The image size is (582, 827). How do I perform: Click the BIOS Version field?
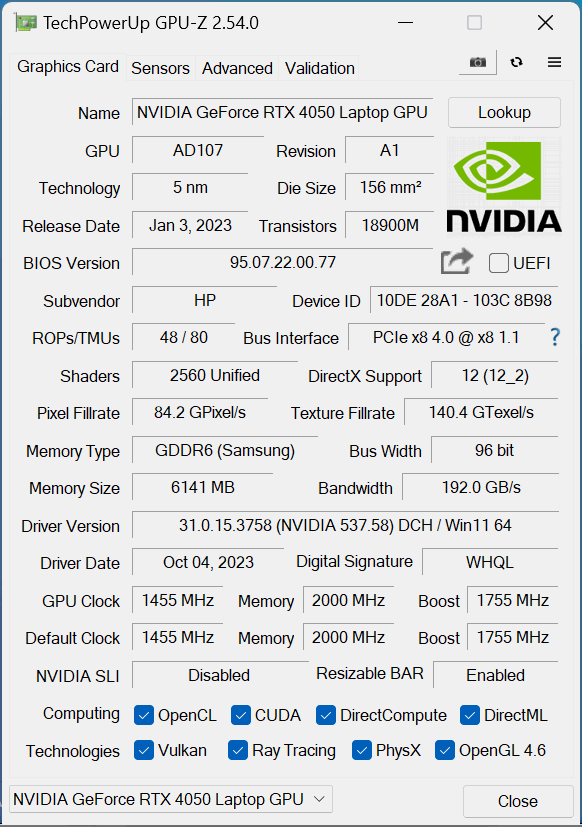pos(282,262)
